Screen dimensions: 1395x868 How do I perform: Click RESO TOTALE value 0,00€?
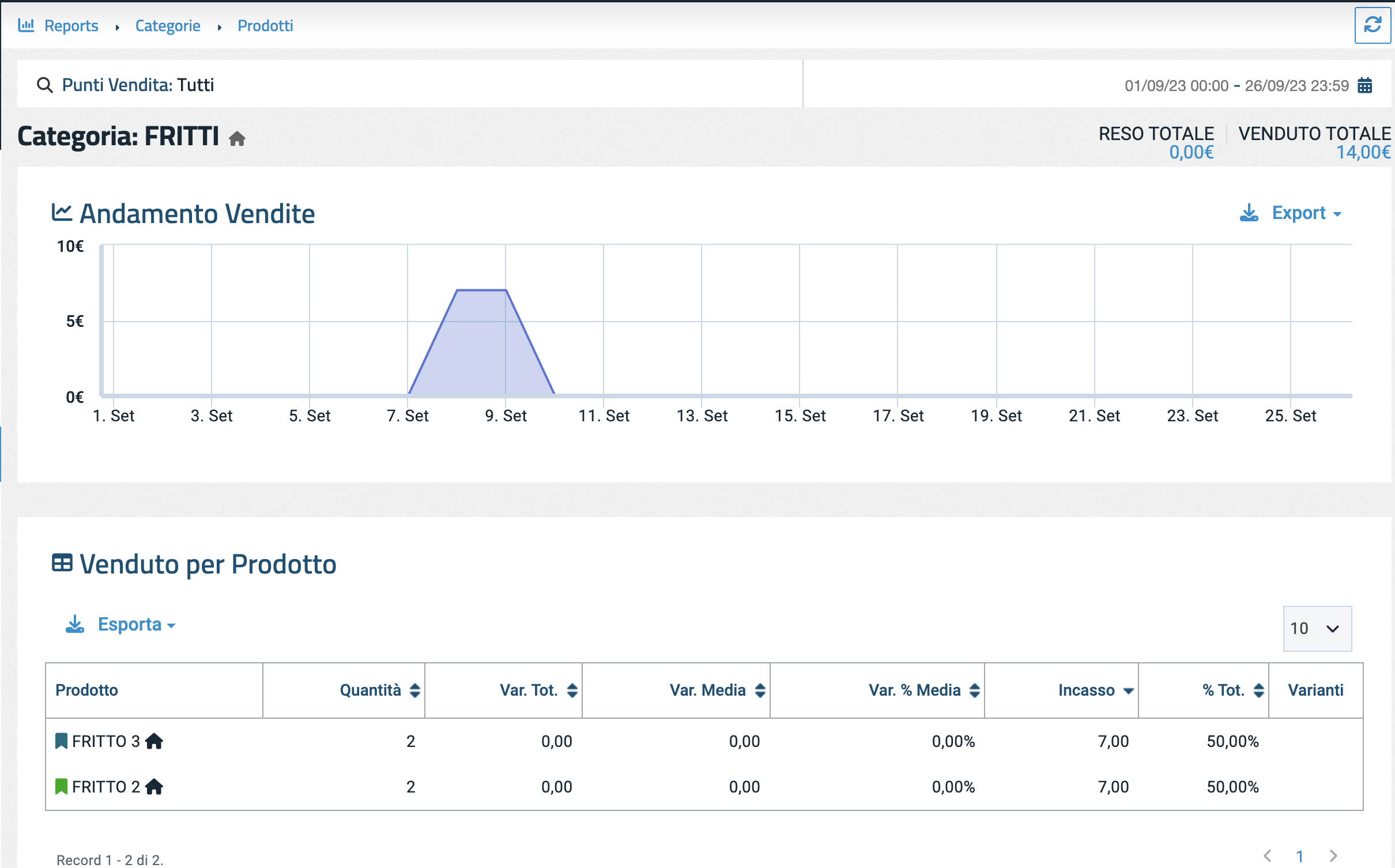point(1191,152)
